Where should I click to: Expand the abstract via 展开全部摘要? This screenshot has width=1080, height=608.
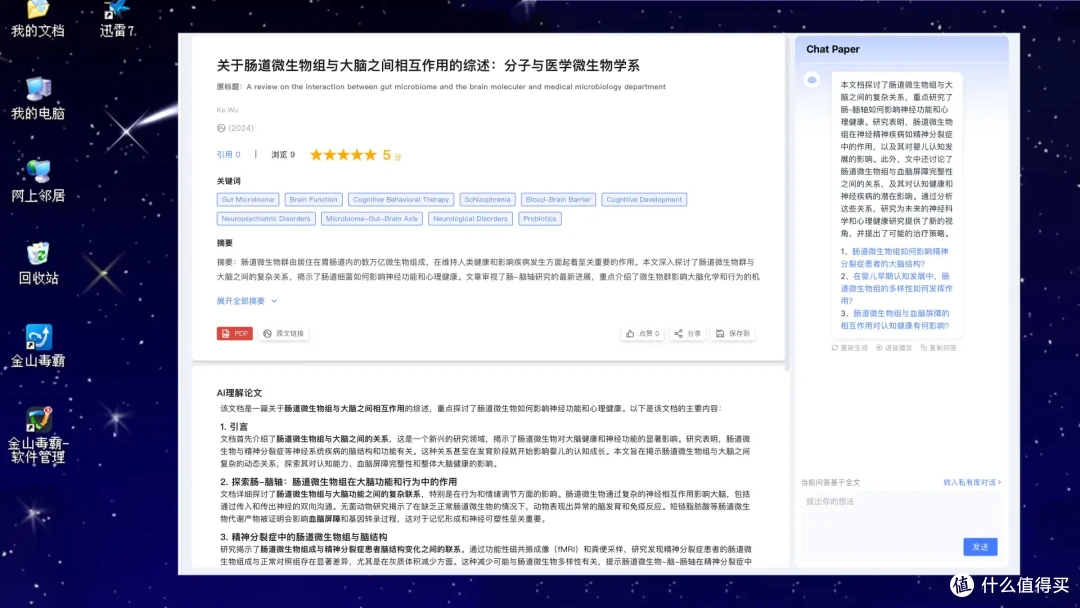tap(247, 301)
